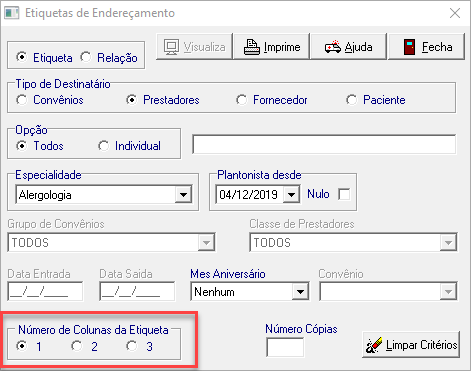
Task: Open the Especialidade dropdown arrow
Action: click(183, 195)
